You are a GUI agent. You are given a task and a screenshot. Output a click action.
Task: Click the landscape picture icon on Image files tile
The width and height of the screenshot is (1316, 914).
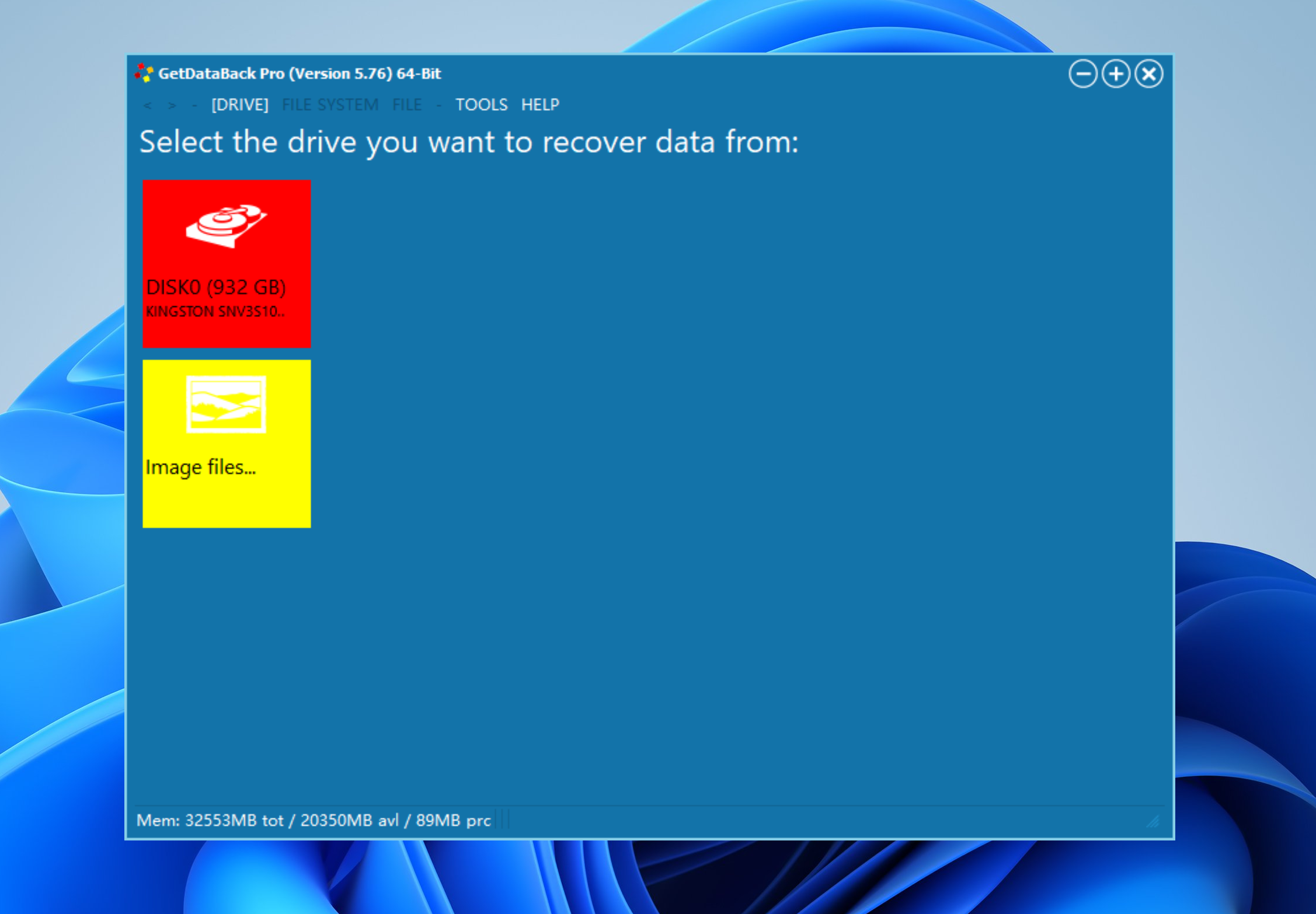pyautogui.click(x=226, y=404)
